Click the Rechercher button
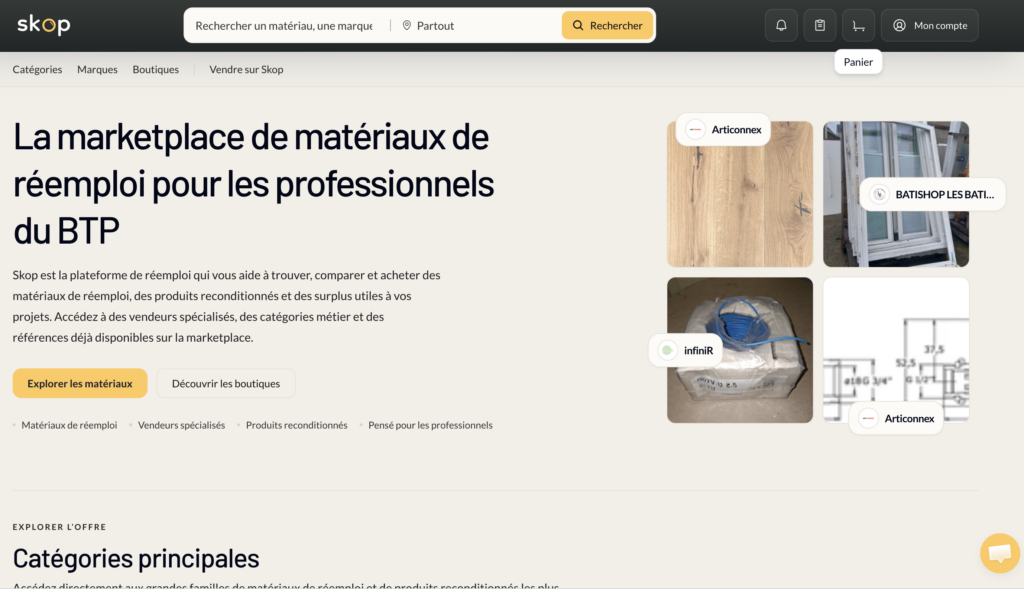1024x589 pixels. 607,25
